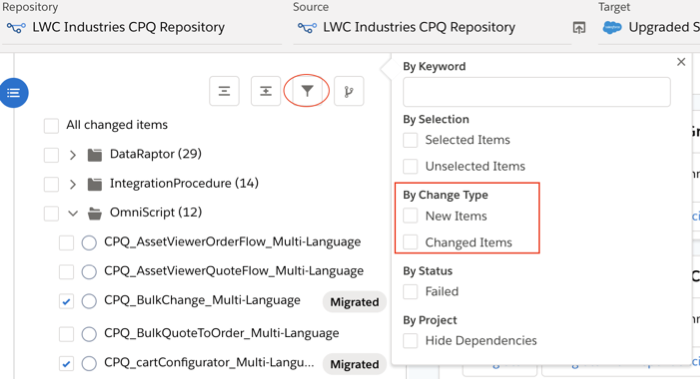Click Source LWC Industries CPQ Repository field
The image size is (700, 379).
[432, 28]
